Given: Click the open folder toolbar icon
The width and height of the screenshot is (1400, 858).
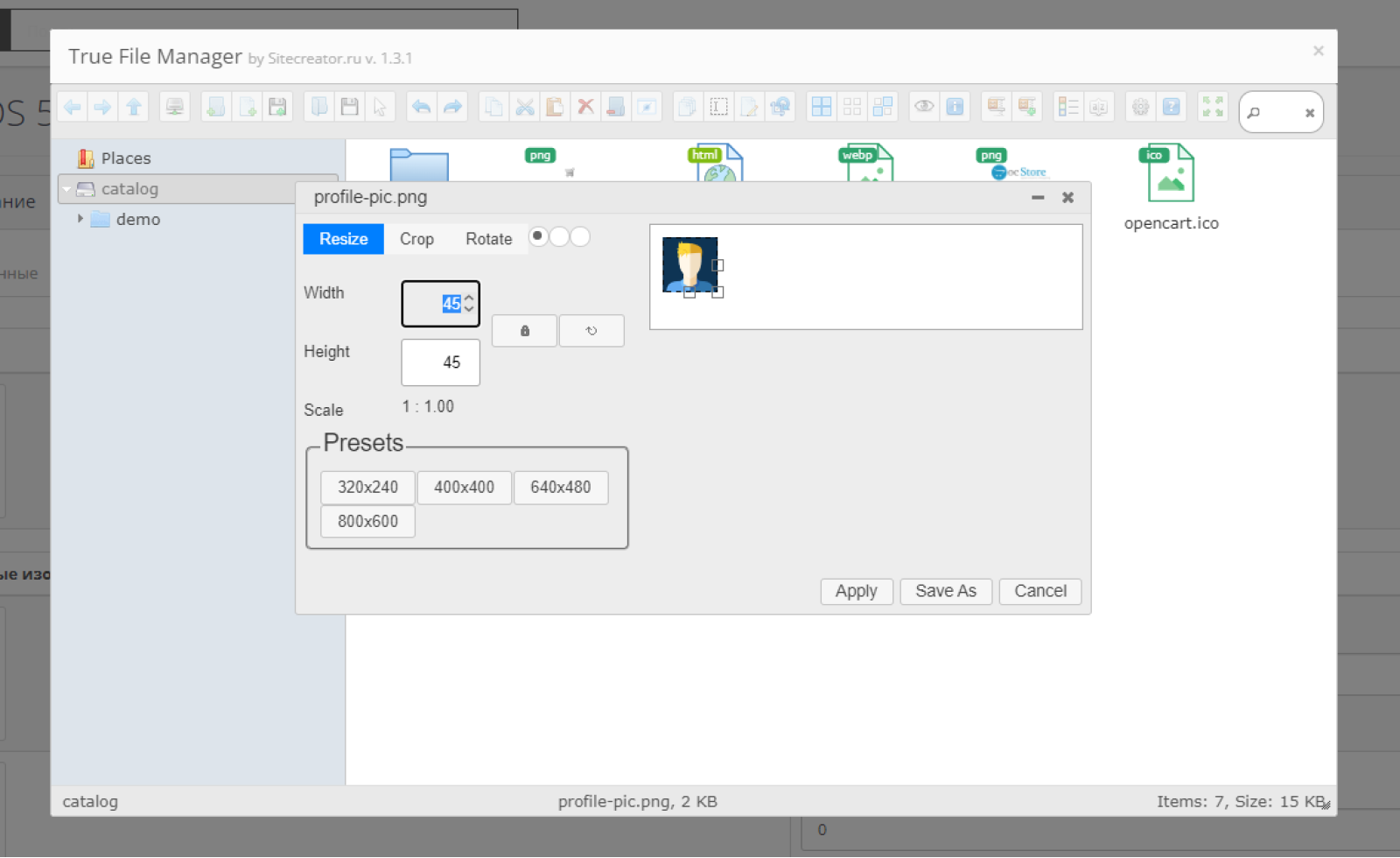Looking at the screenshot, I should coord(319,107).
